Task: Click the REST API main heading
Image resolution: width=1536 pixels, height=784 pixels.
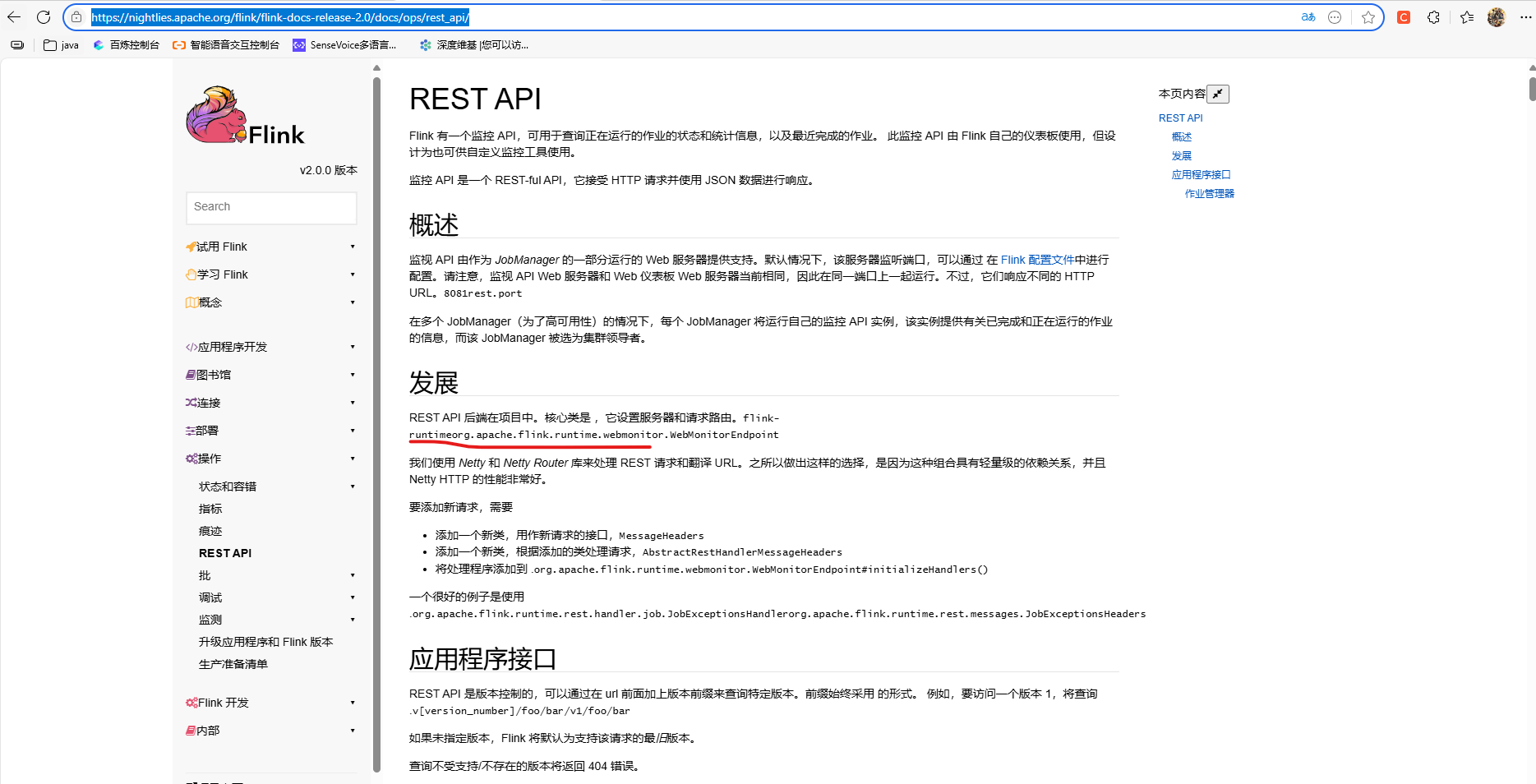Action: [x=475, y=99]
